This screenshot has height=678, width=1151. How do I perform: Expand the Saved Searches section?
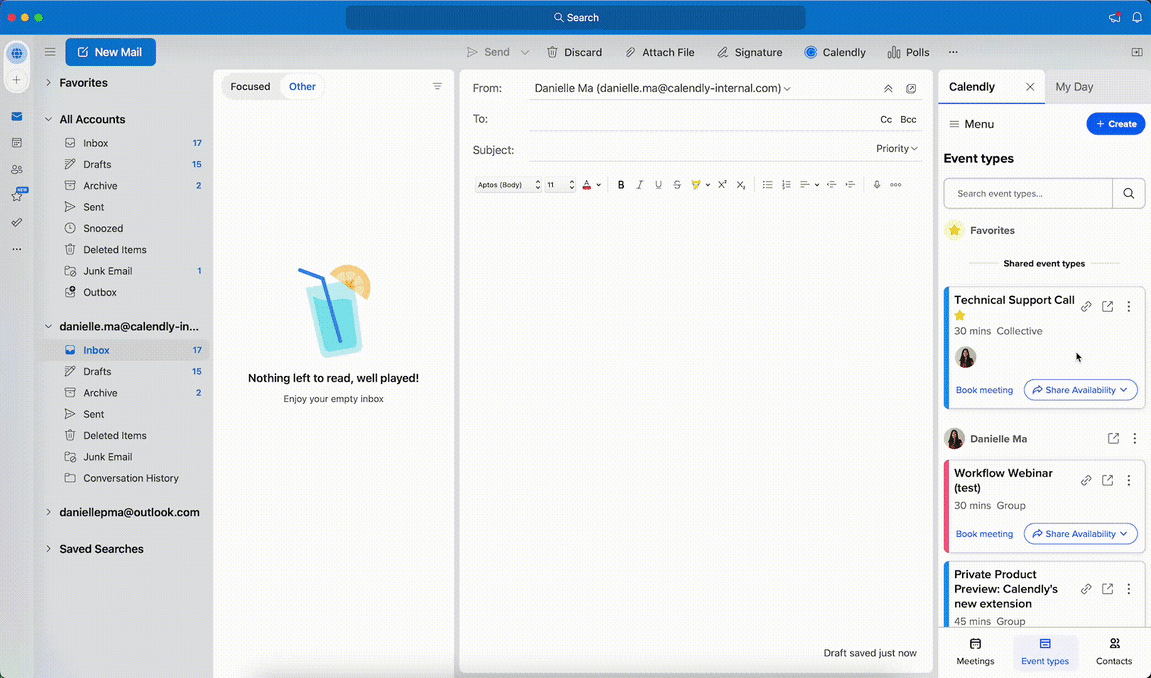click(x=48, y=549)
